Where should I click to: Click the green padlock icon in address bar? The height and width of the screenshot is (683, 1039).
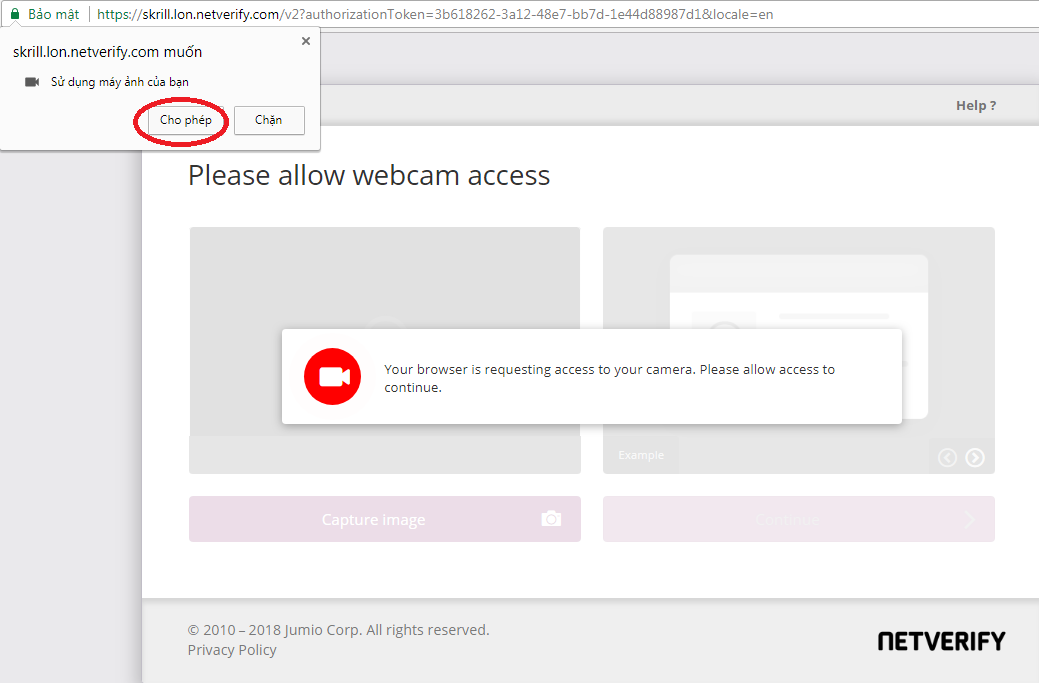pos(15,15)
